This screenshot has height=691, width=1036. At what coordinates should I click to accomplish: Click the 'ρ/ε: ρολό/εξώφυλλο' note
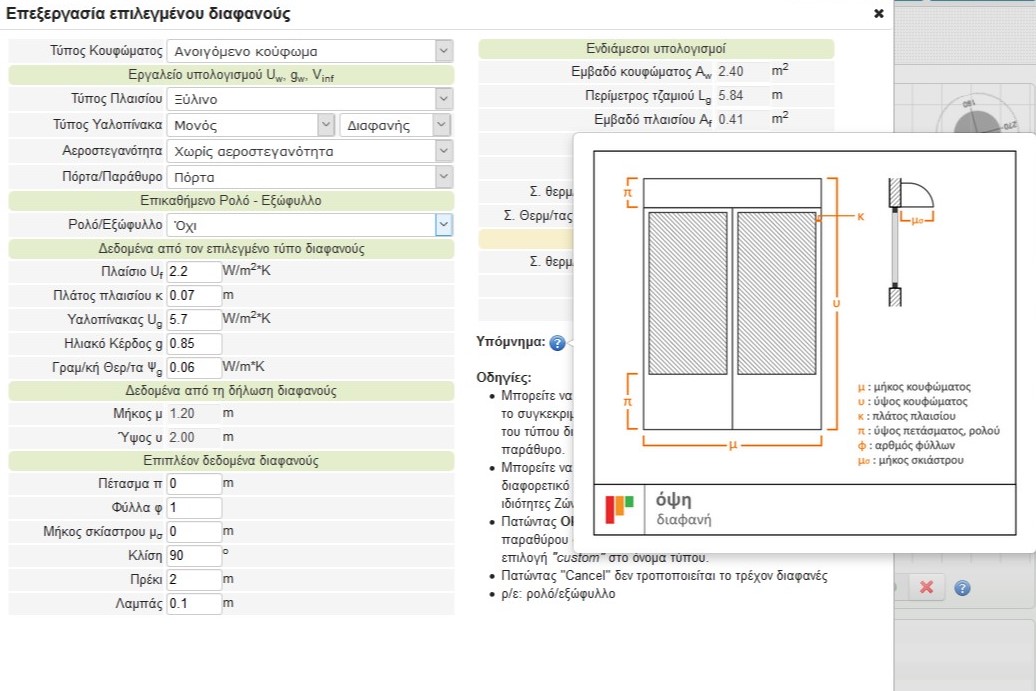coord(558,593)
